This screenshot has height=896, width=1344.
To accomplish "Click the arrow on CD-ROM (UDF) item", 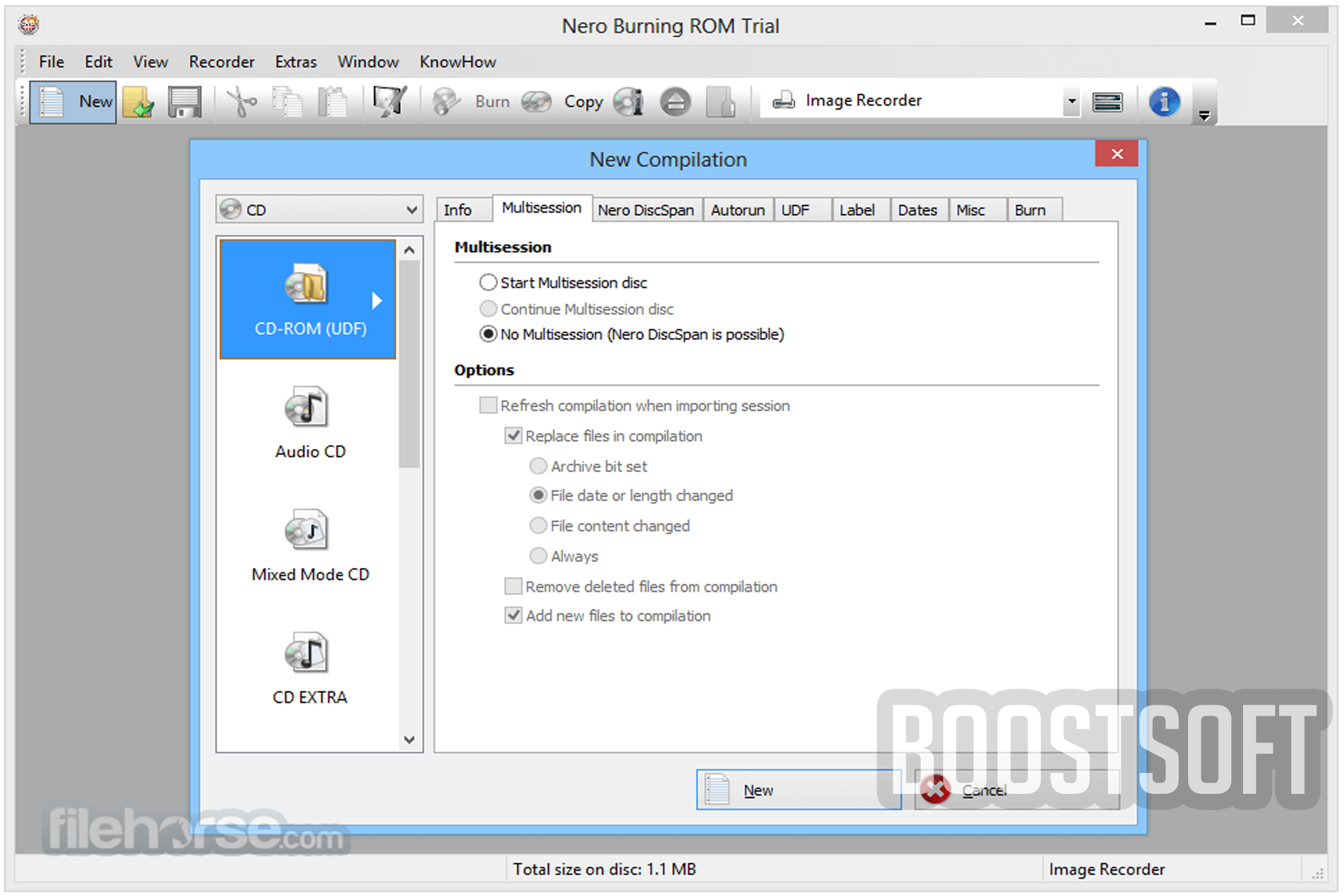I will click(376, 300).
